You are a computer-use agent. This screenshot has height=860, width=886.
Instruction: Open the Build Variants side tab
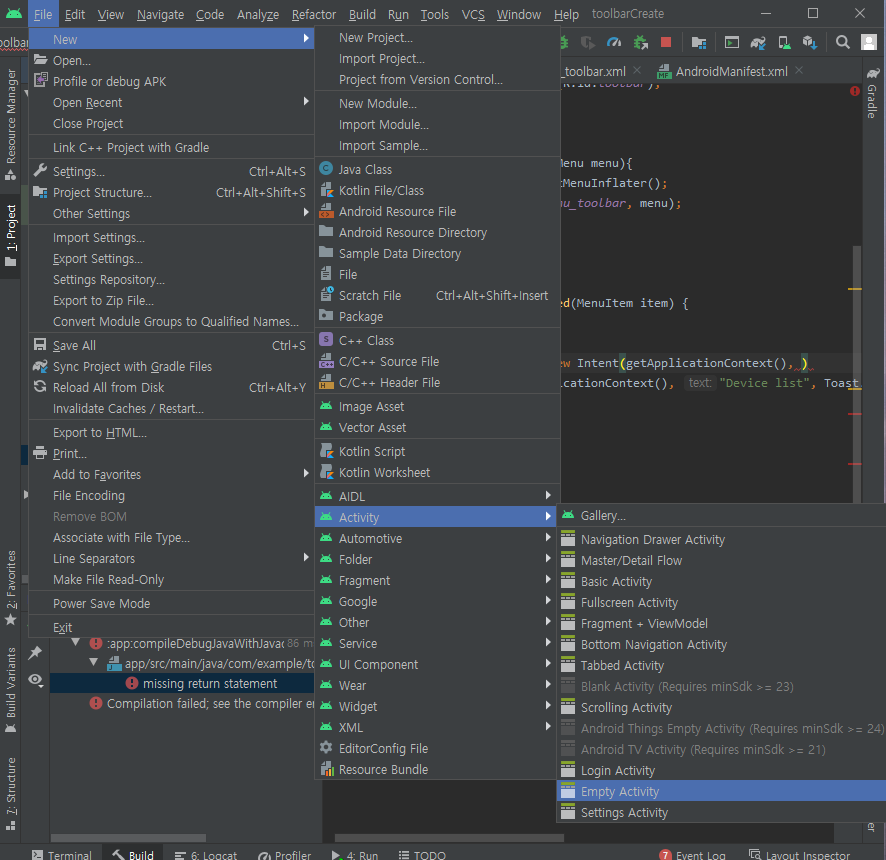coord(10,690)
